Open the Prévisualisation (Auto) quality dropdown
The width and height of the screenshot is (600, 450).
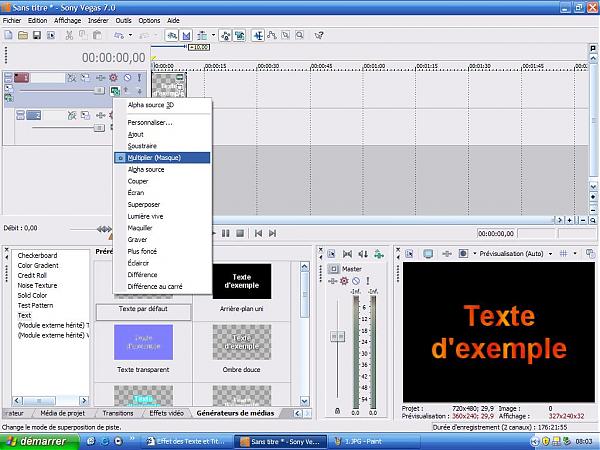pos(514,254)
